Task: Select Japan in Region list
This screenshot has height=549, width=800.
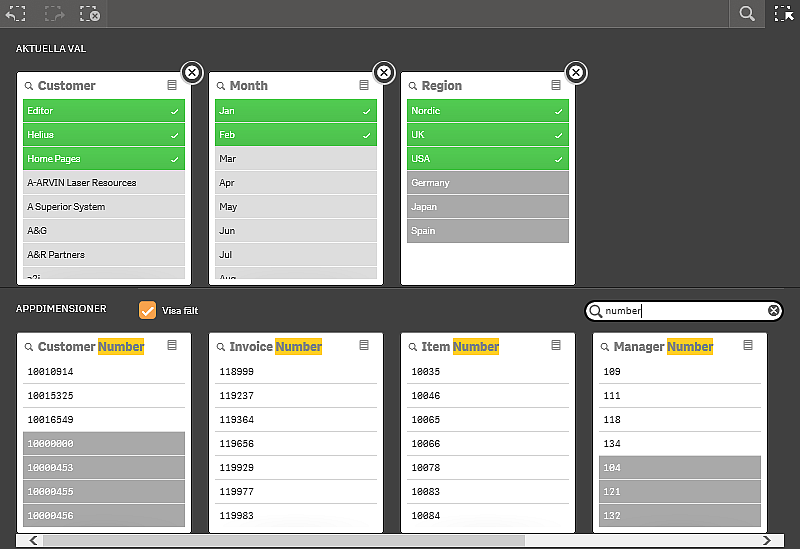Action: (488, 207)
